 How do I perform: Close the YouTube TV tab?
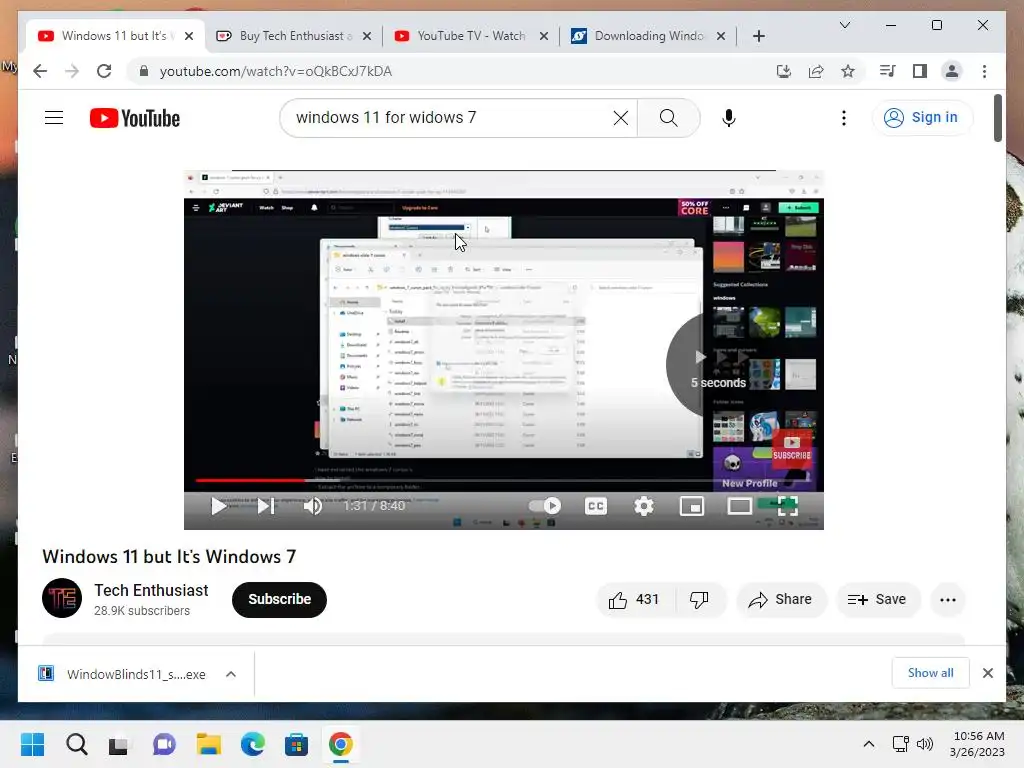[543, 36]
